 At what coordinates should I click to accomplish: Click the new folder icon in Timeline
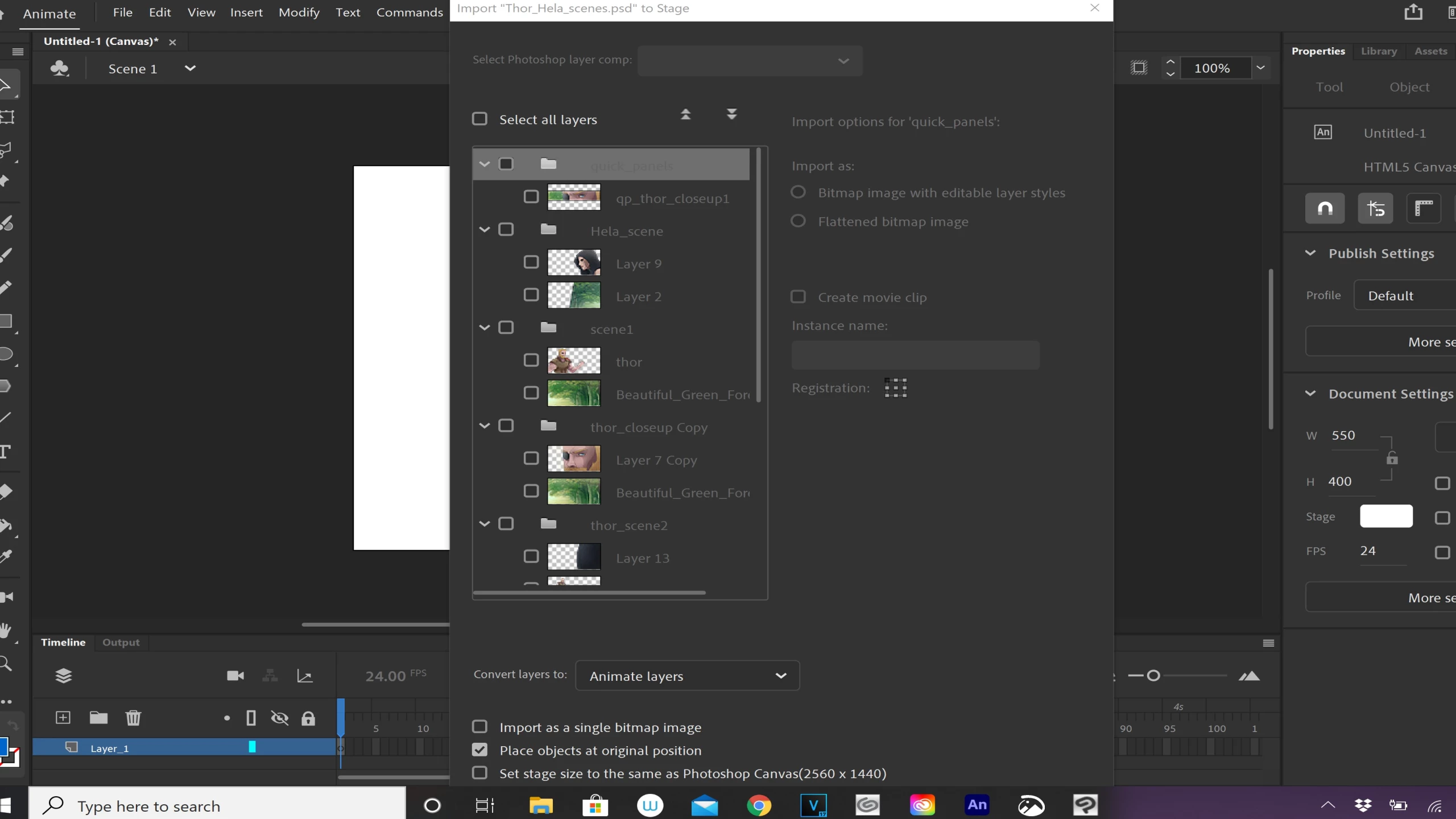coord(98,718)
